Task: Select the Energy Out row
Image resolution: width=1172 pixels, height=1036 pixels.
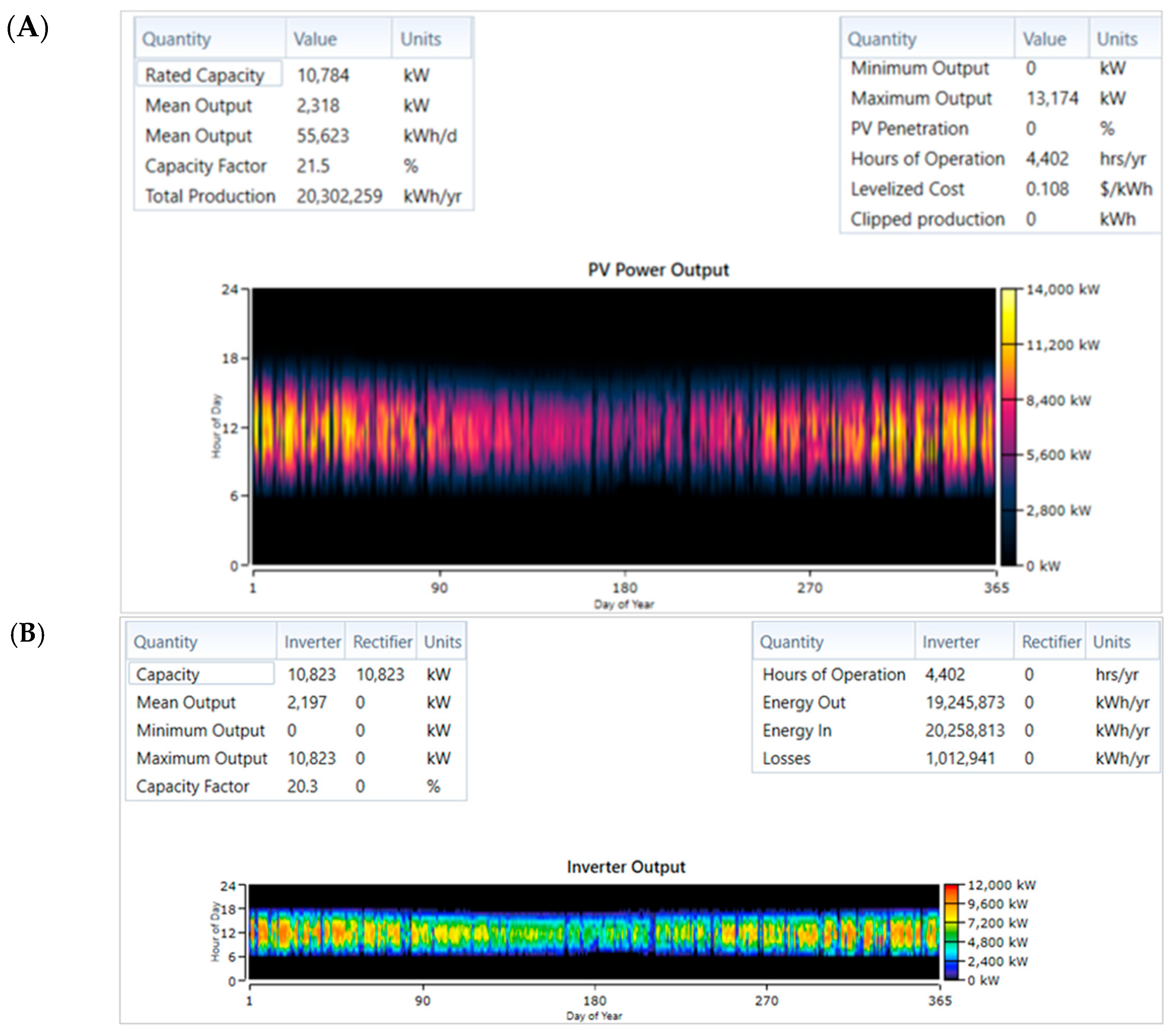Action: [804, 702]
